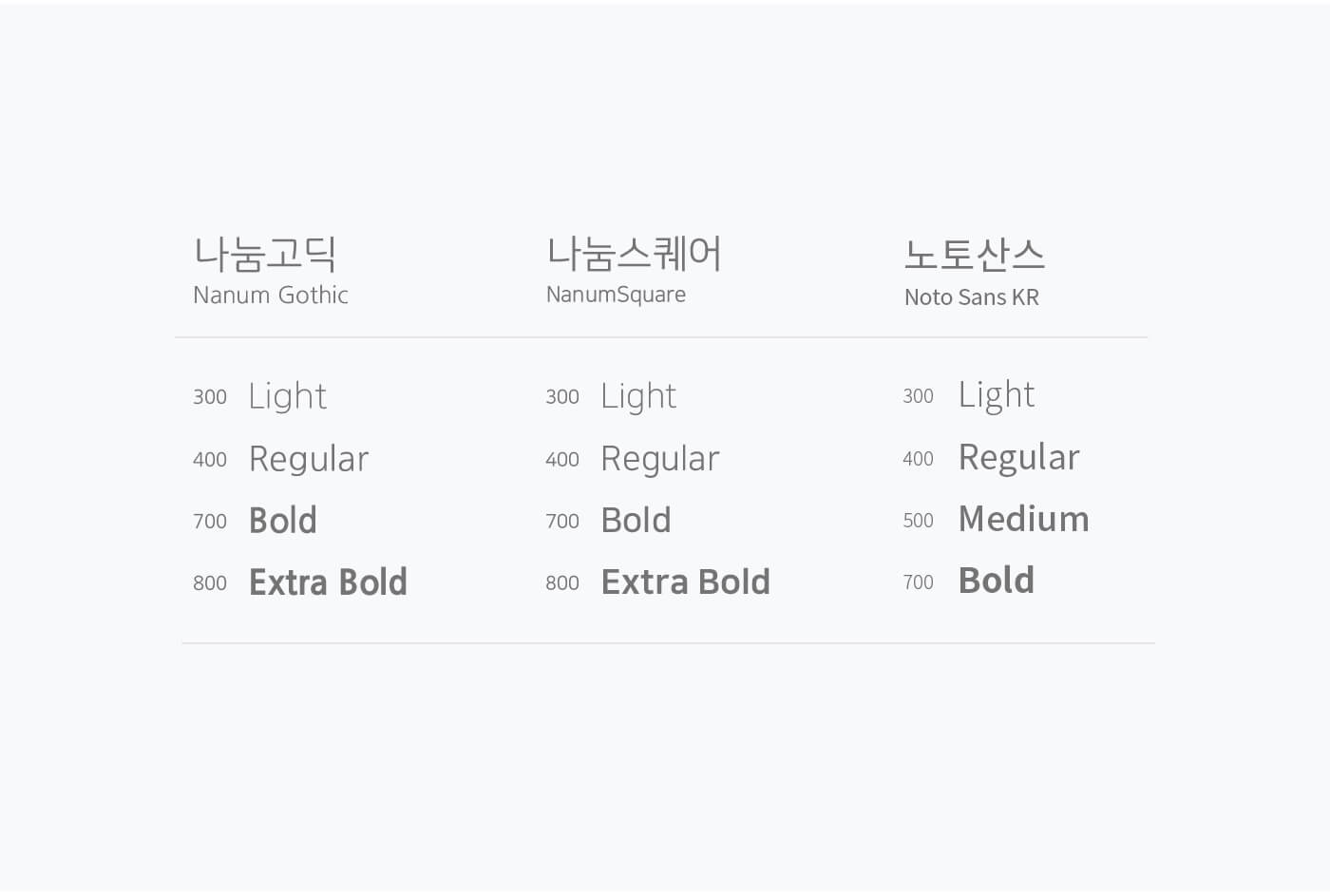This screenshot has width=1330, height=896.
Task: Click the Nanum Gothic Korean heading
Action: (x=265, y=254)
